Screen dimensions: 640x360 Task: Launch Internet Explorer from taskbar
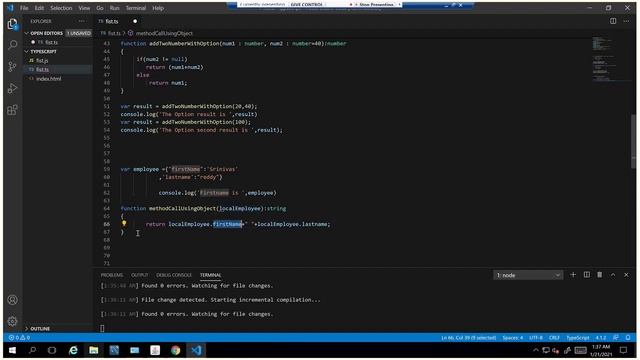[x=73, y=350]
